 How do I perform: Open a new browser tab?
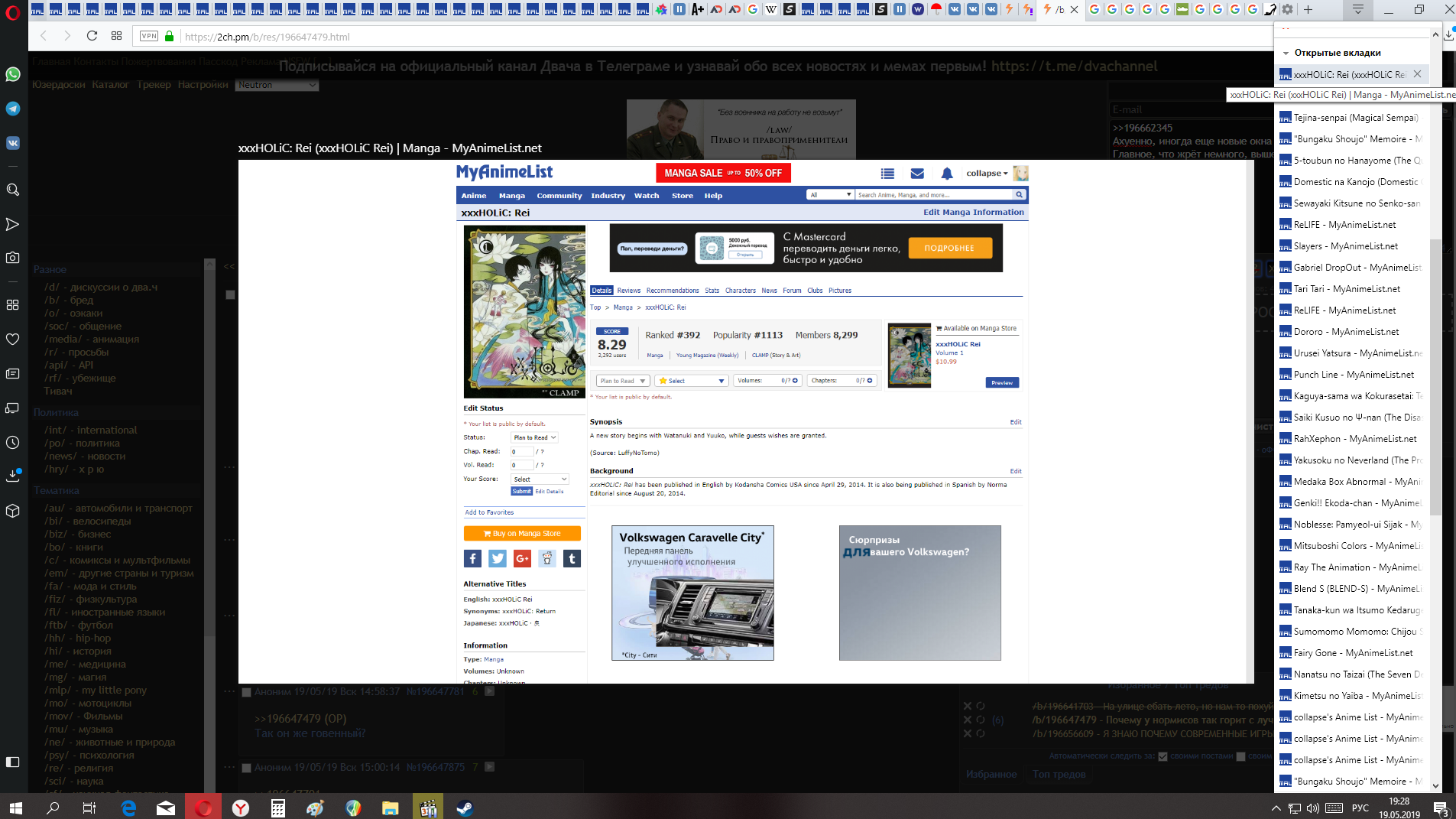1308,9
